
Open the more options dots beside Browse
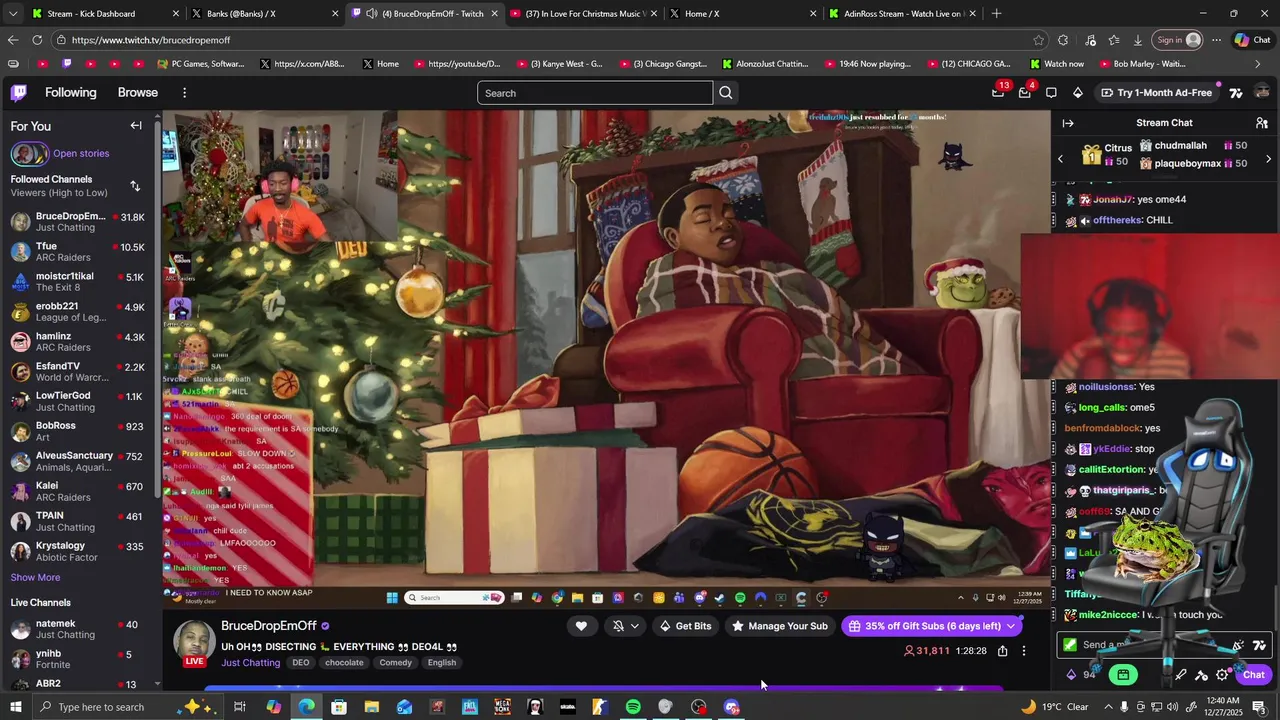(184, 93)
